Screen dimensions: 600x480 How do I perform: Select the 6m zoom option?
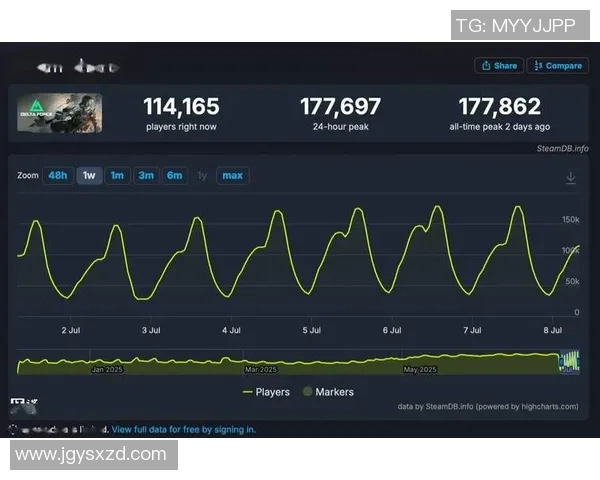(175, 176)
